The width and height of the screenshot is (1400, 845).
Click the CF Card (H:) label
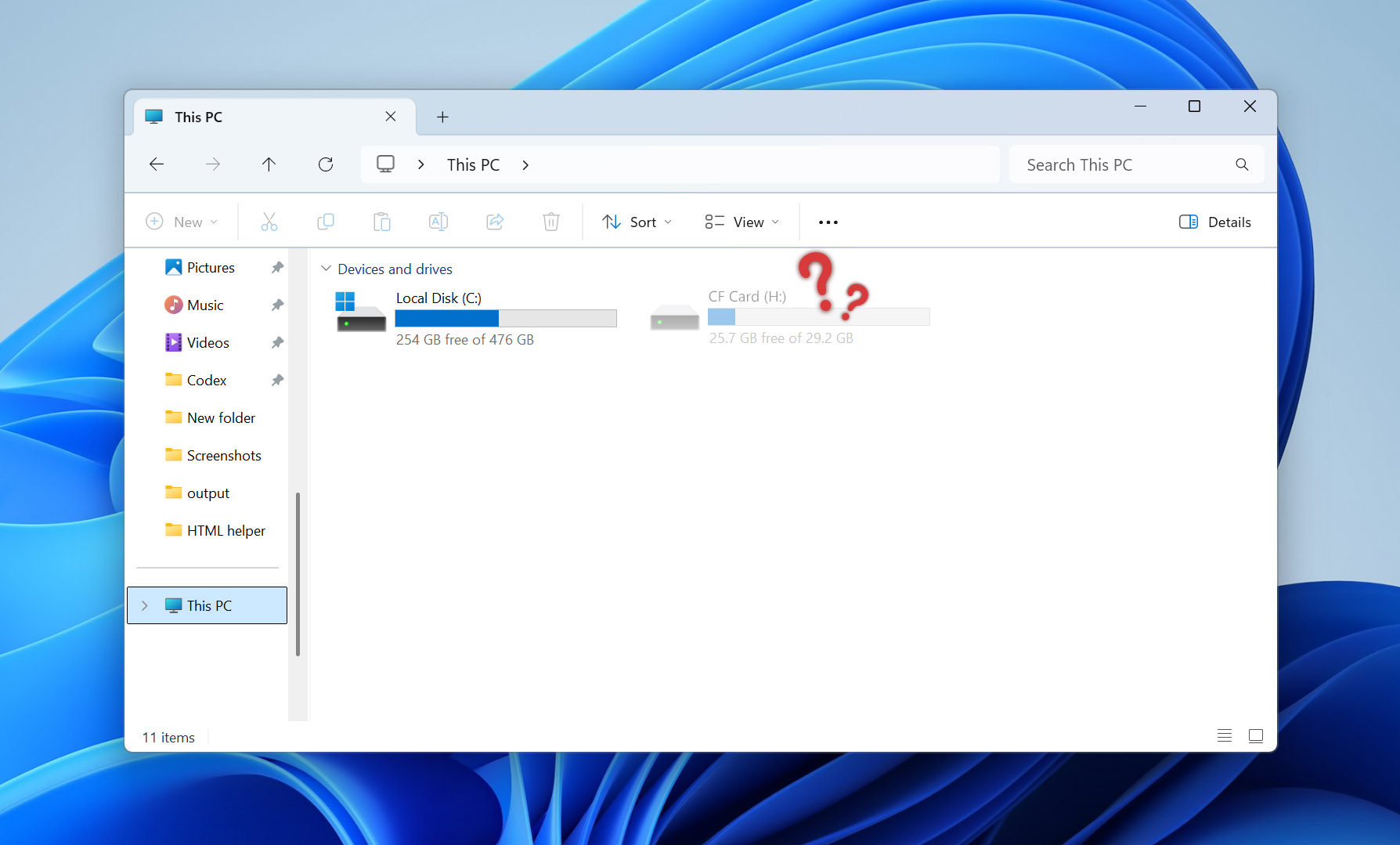[747, 297]
